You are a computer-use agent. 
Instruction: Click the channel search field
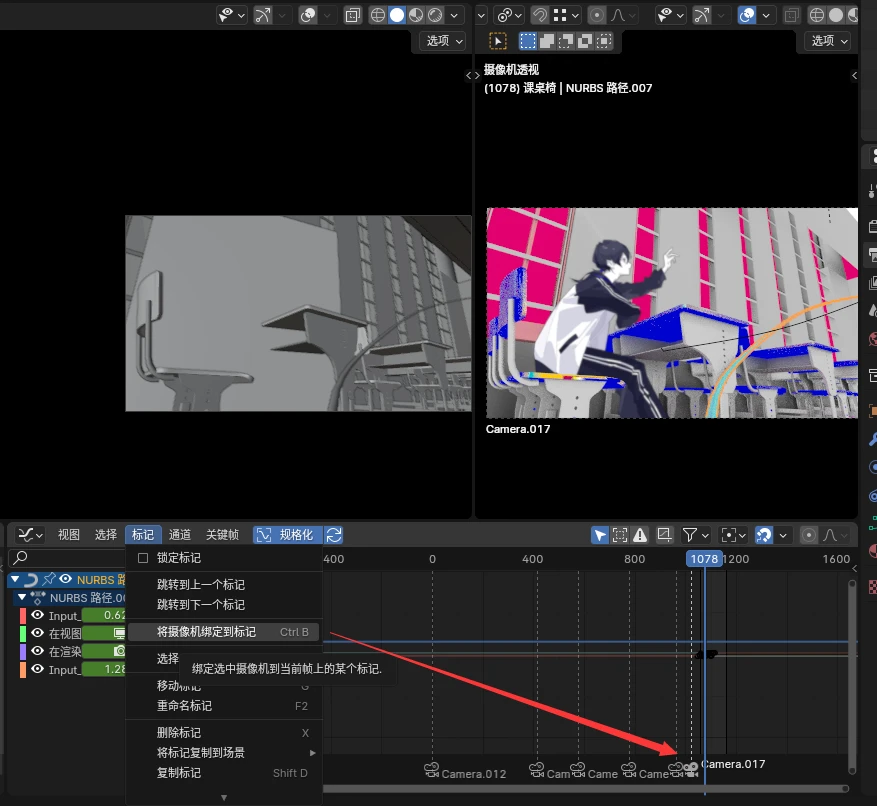click(67, 558)
